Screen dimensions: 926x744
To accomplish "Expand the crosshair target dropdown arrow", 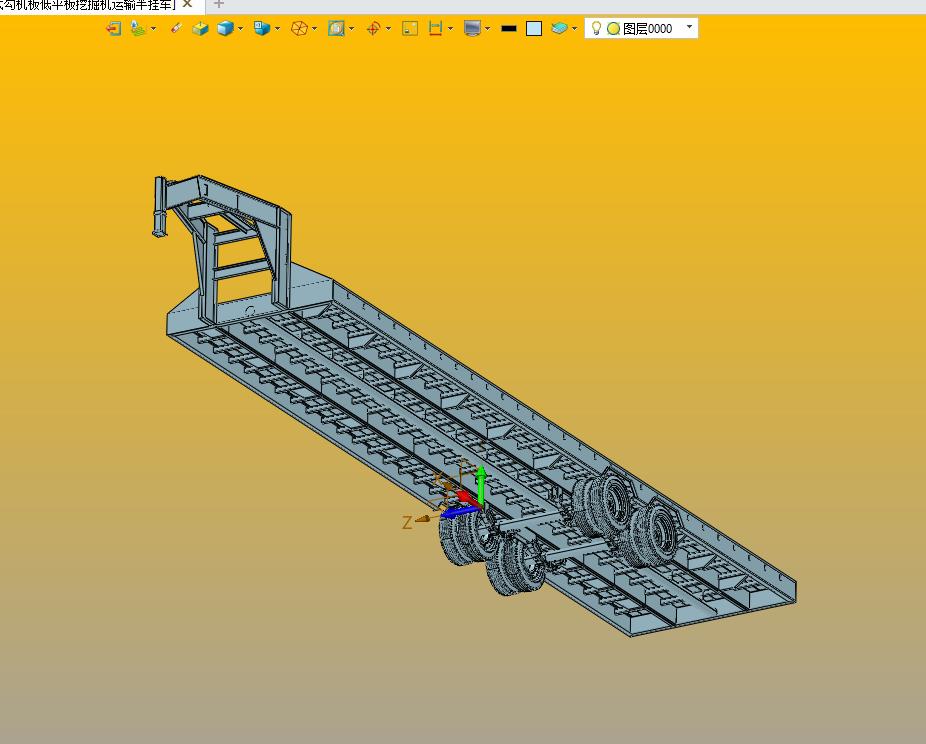I will (x=388, y=28).
